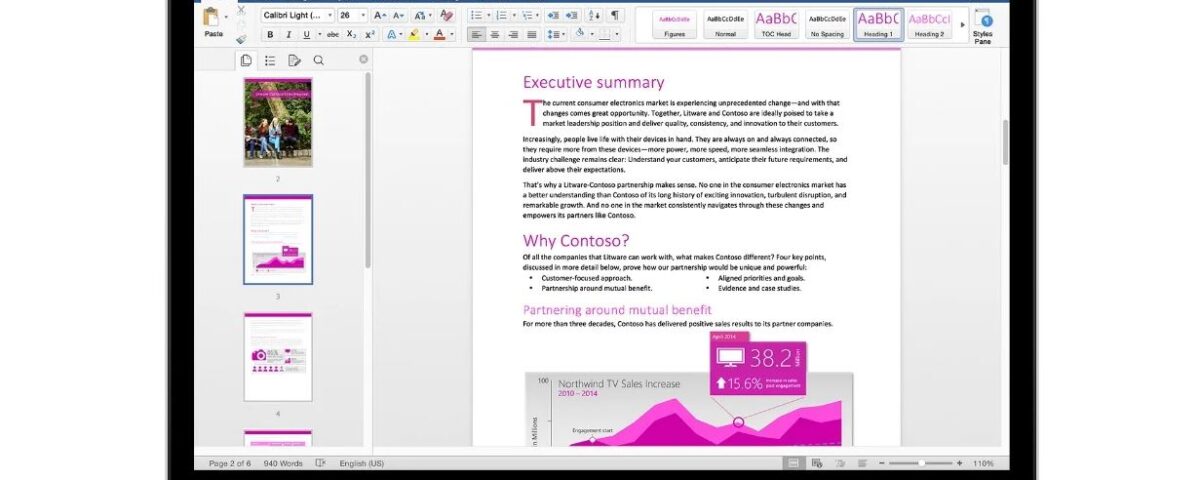Apply the Figures style
Viewport: 1200px width, 480px height.
674,24
